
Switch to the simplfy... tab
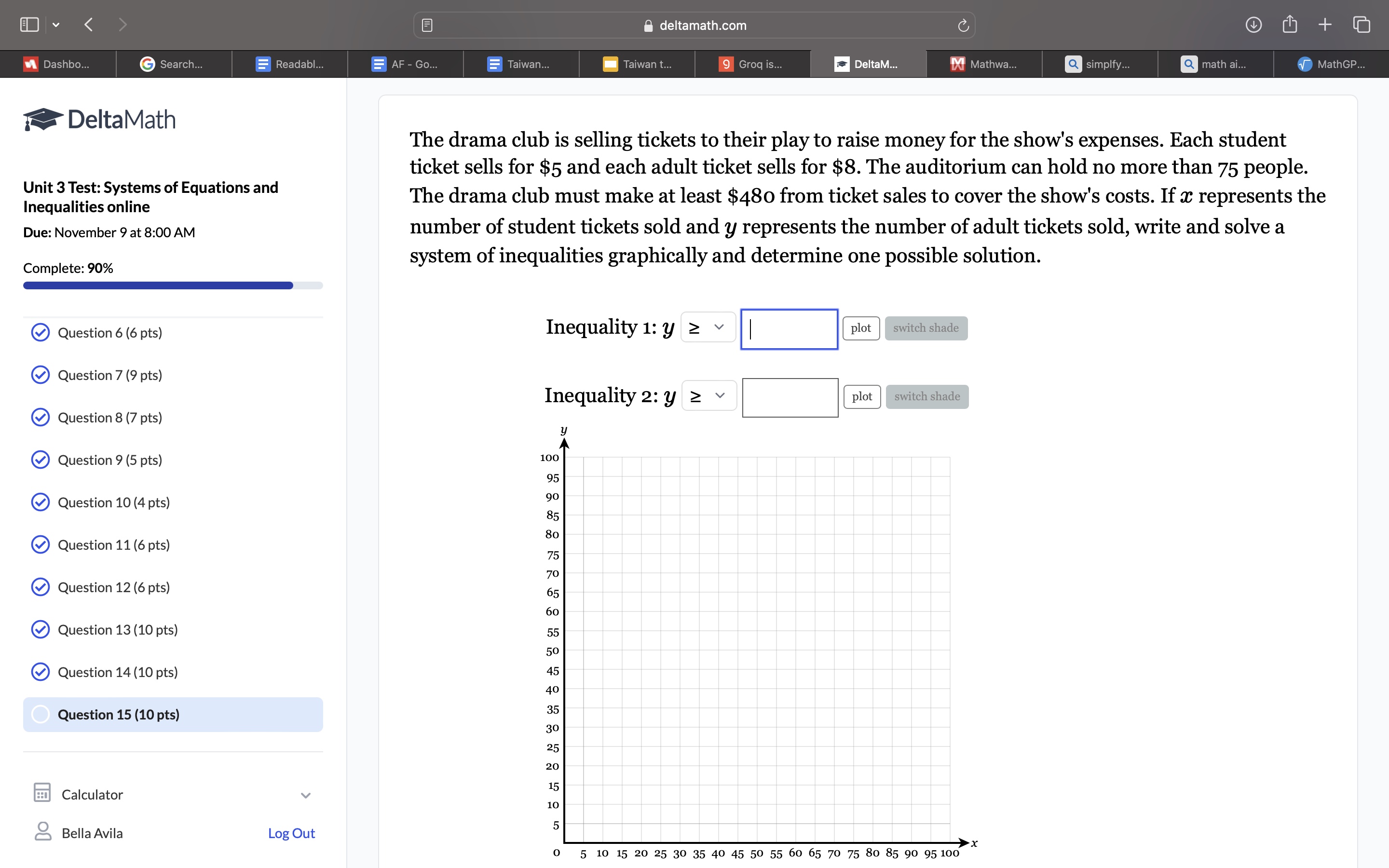click(x=1100, y=64)
